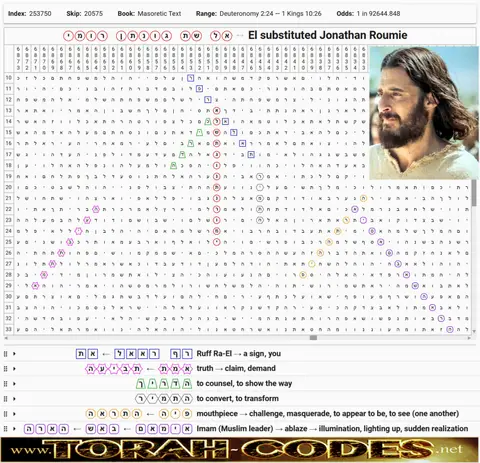This screenshot has width=480, height=463.
Task: Click the 'Ruff Ra-El → a sign, you' description
Action: pyautogui.click(x=239, y=353)
